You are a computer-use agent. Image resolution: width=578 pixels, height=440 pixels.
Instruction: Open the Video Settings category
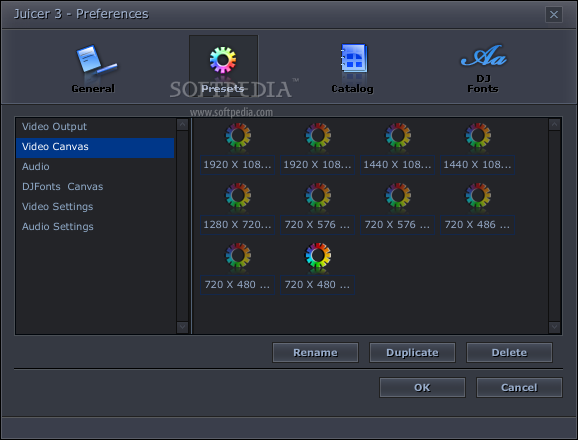pos(95,206)
